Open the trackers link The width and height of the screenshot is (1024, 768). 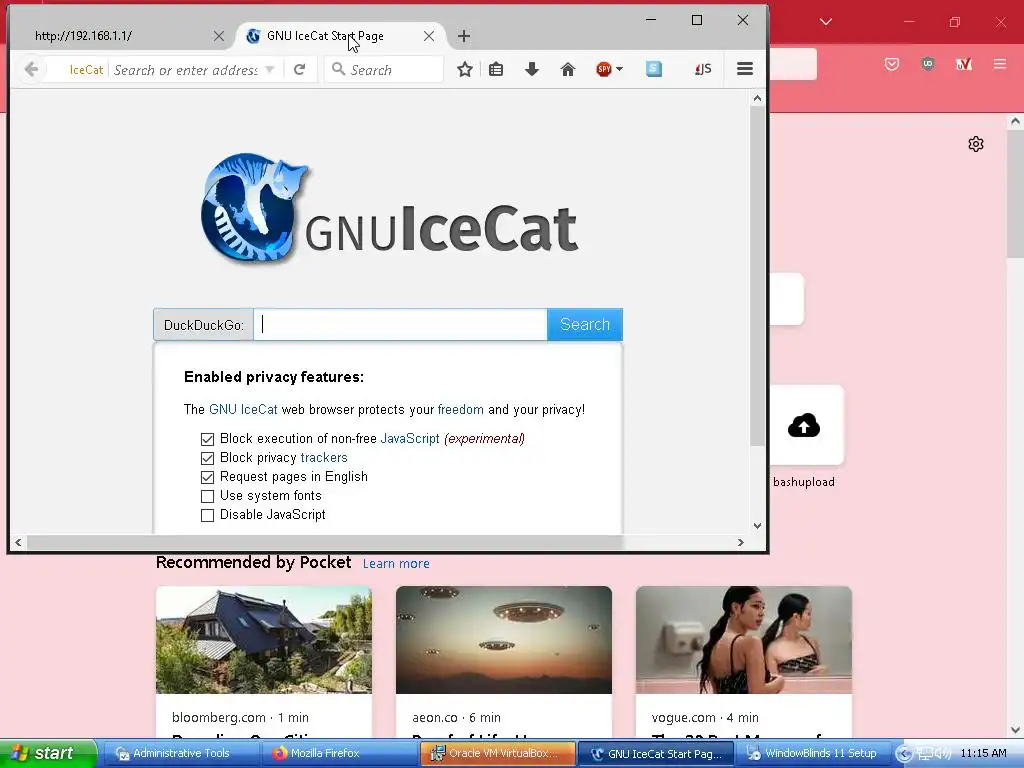[324, 457]
